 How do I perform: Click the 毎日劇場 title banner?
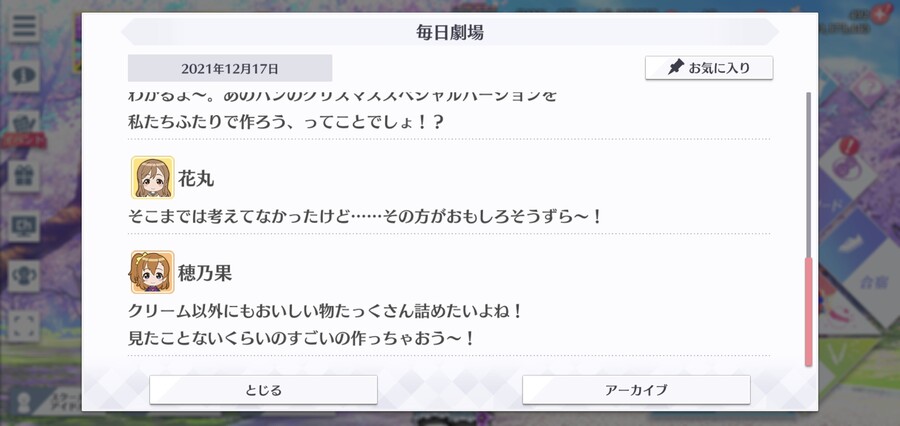pos(450,32)
